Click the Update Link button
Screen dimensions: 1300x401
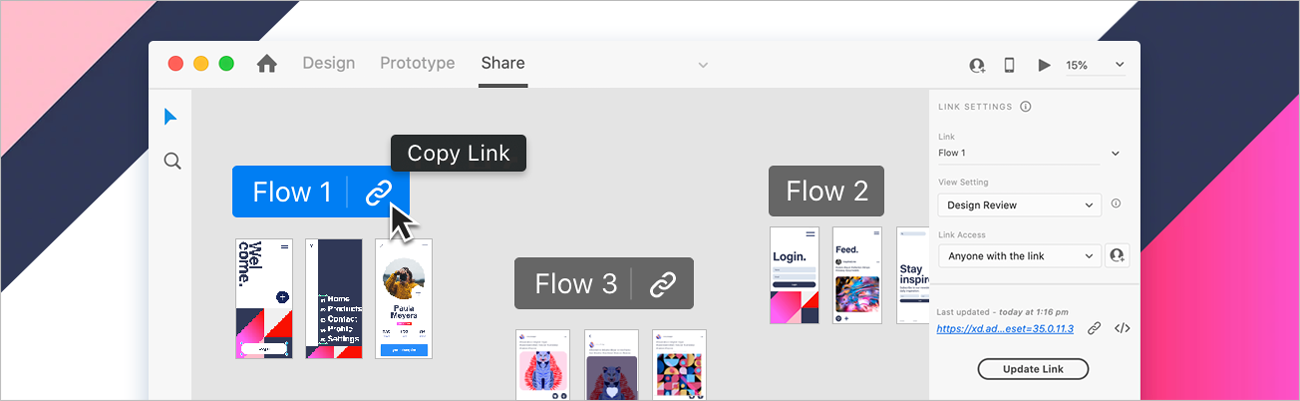pyautogui.click(x=1033, y=369)
